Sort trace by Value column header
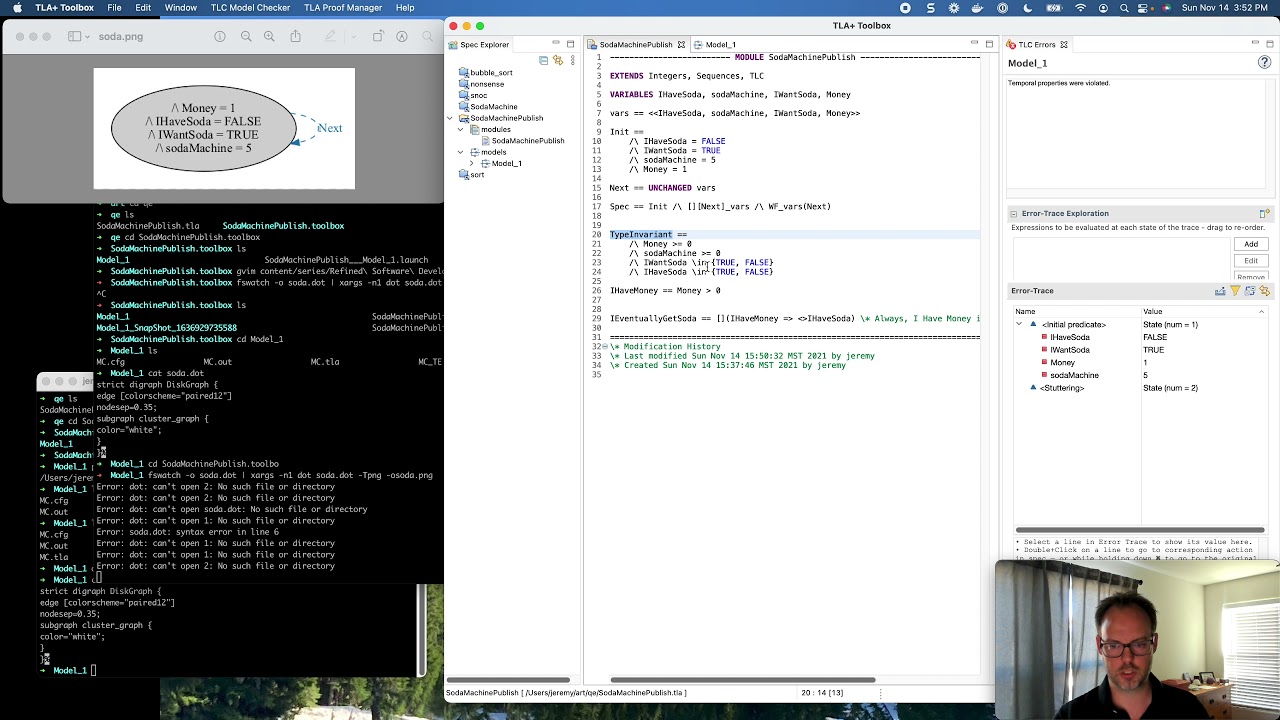Viewport: 1280px width, 720px height. 1204,311
